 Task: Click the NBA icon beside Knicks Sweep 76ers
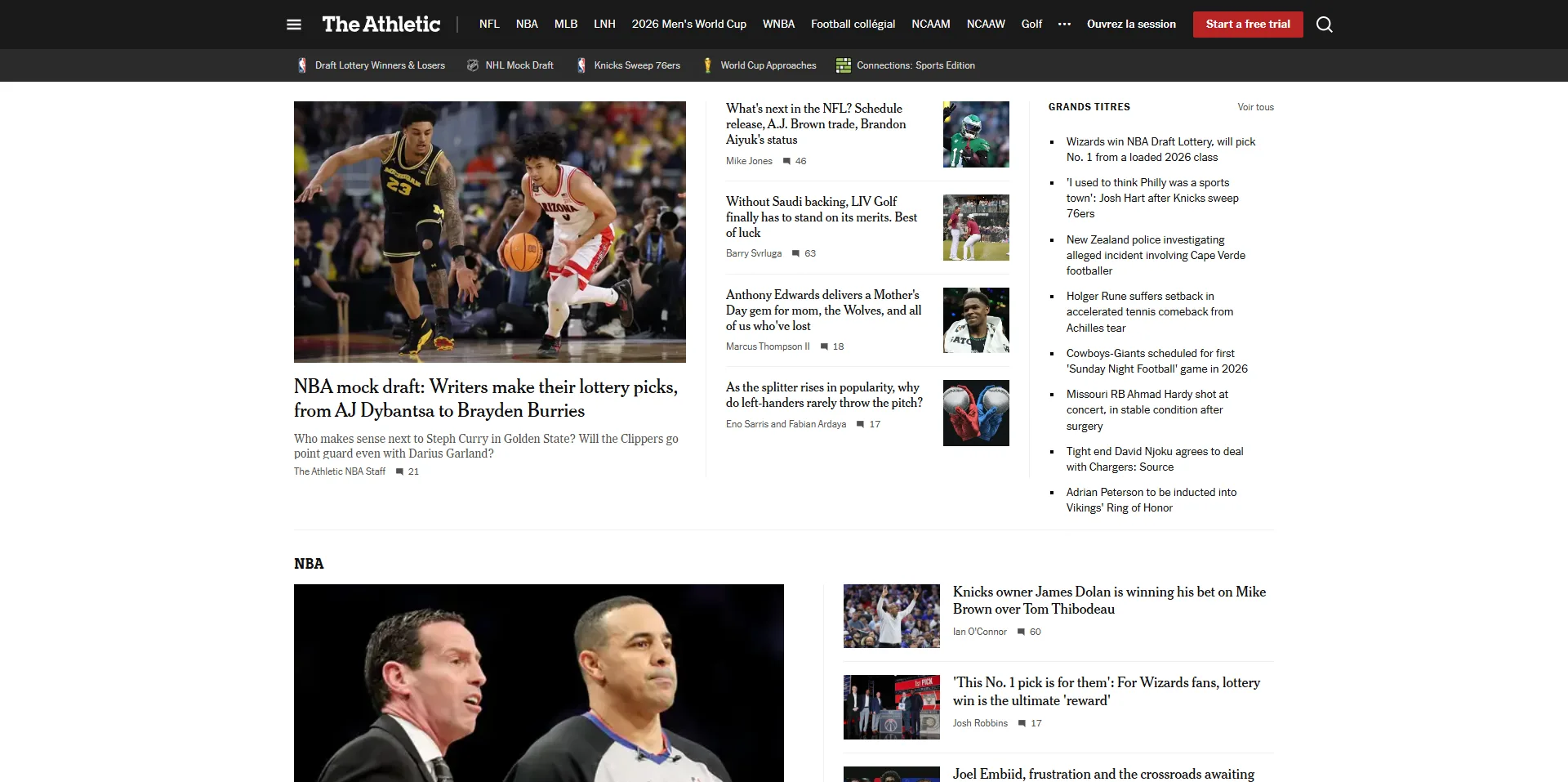coord(581,65)
